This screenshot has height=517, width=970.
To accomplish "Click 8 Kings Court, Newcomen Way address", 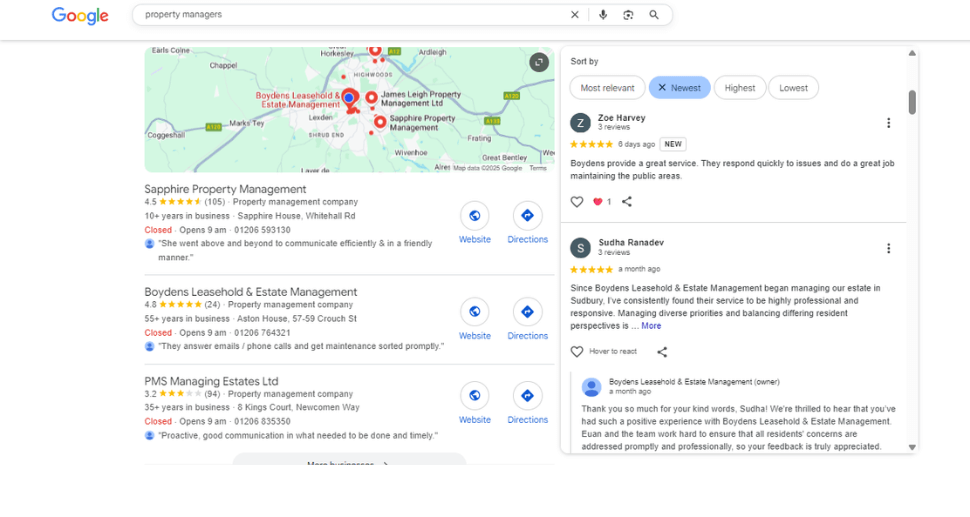I will point(298,408).
